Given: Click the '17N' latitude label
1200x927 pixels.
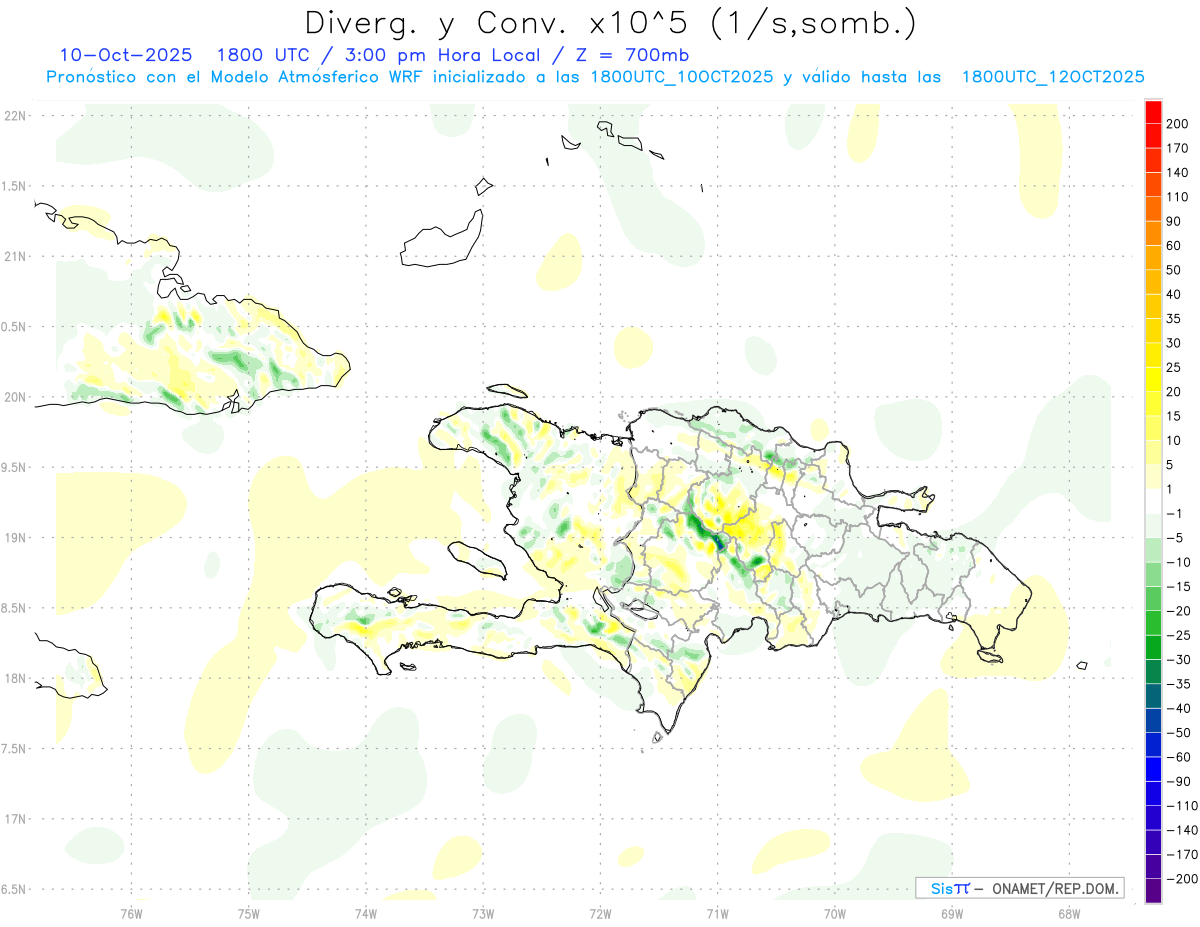Looking at the screenshot, I should tap(15, 819).
